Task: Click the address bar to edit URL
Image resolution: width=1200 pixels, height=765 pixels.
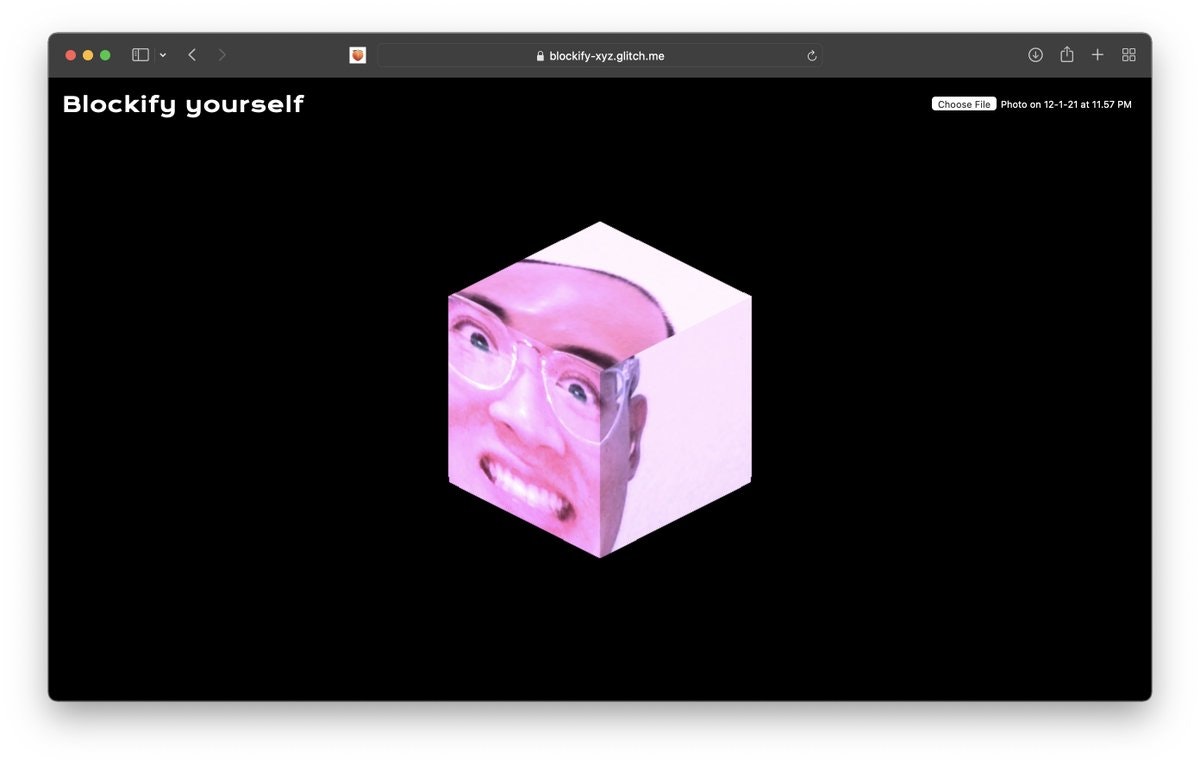Action: click(650, 56)
